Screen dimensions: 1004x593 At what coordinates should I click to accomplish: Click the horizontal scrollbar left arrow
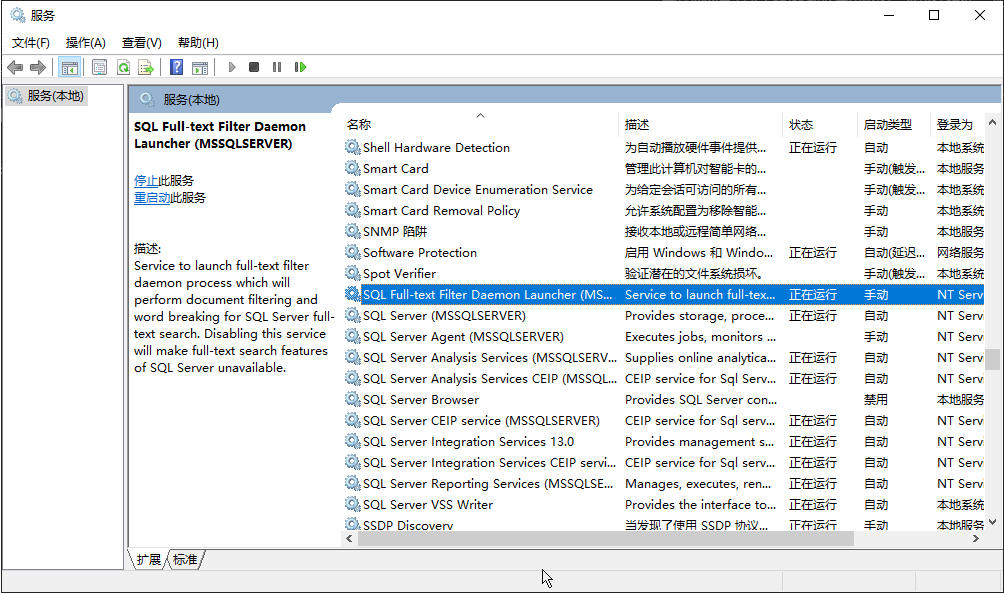tap(350, 539)
